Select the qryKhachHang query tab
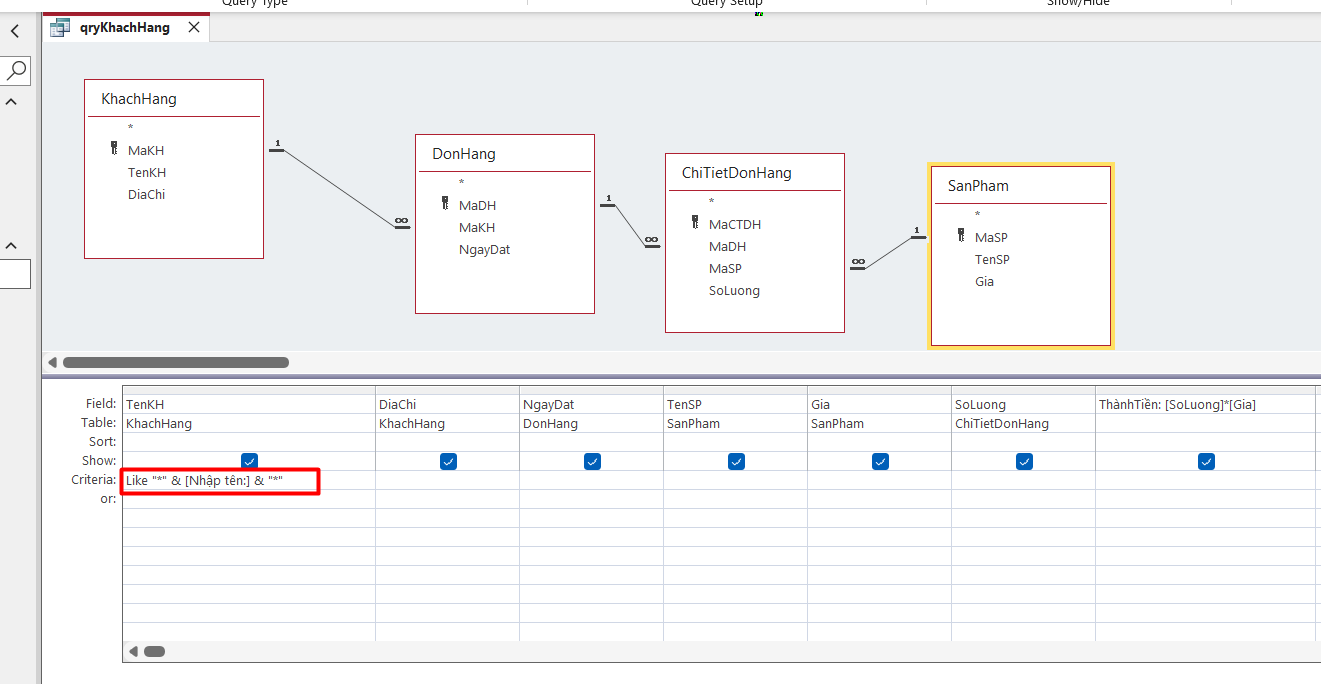Viewport: 1321px width, 684px height. point(125,28)
